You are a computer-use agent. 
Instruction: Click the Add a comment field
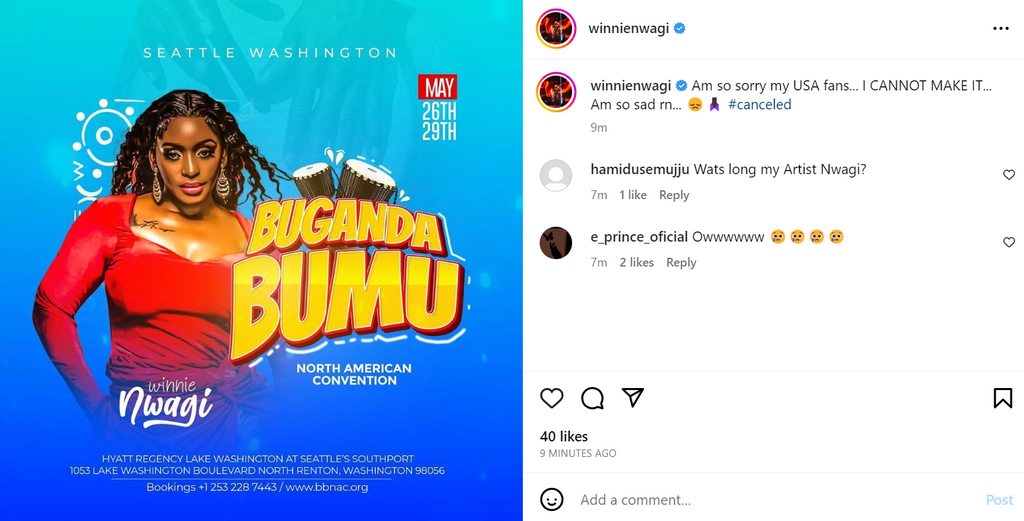777,500
